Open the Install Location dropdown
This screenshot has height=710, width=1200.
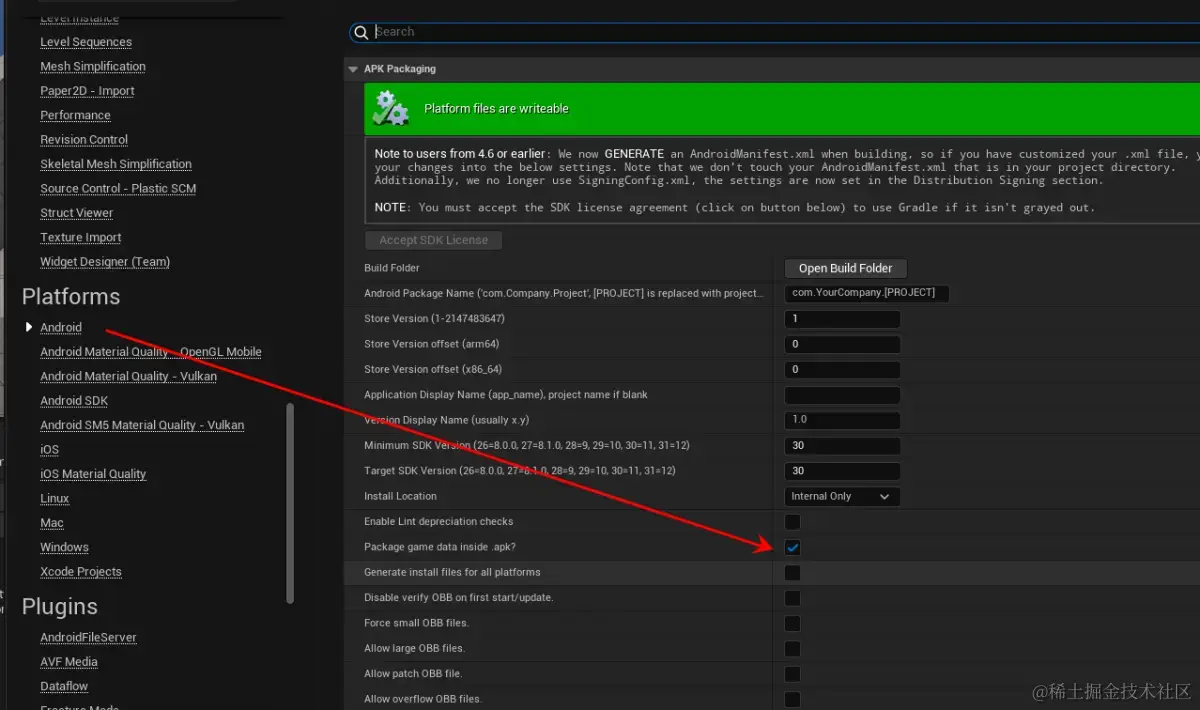842,496
